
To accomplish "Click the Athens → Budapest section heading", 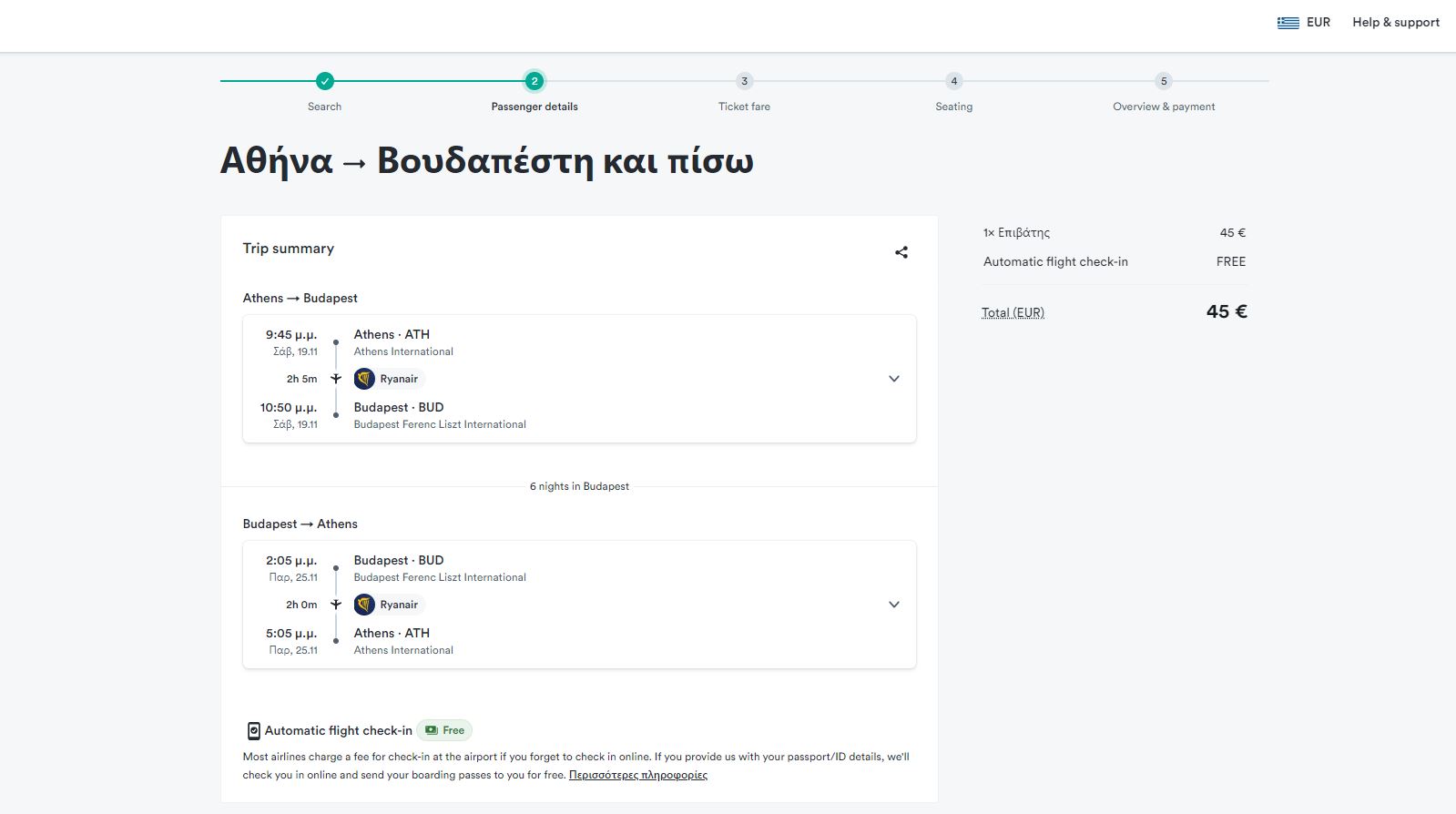I will pyautogui.click(x=300, y=298).
